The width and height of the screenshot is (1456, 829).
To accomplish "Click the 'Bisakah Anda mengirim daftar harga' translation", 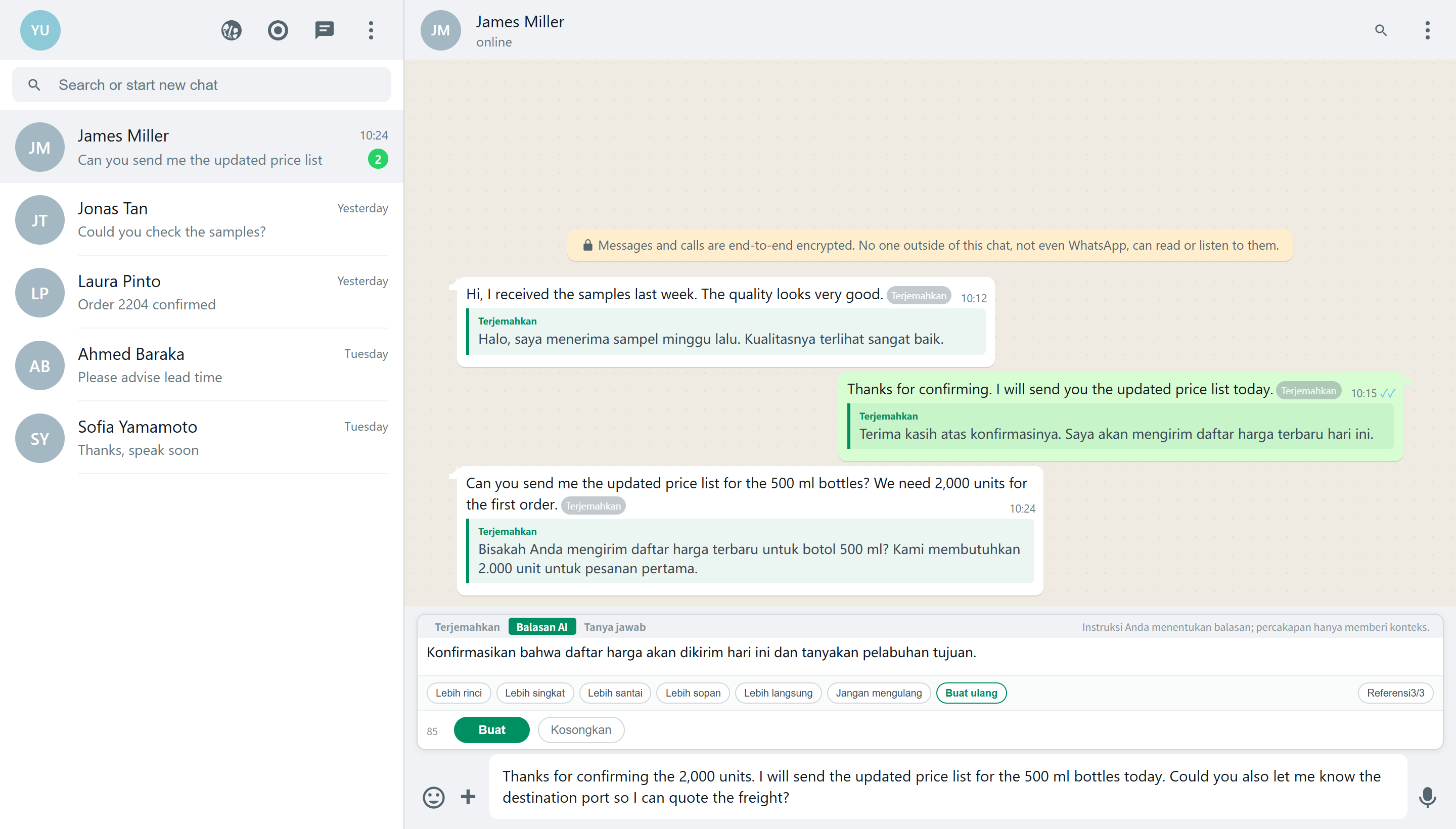I will (x=750, y=551).
